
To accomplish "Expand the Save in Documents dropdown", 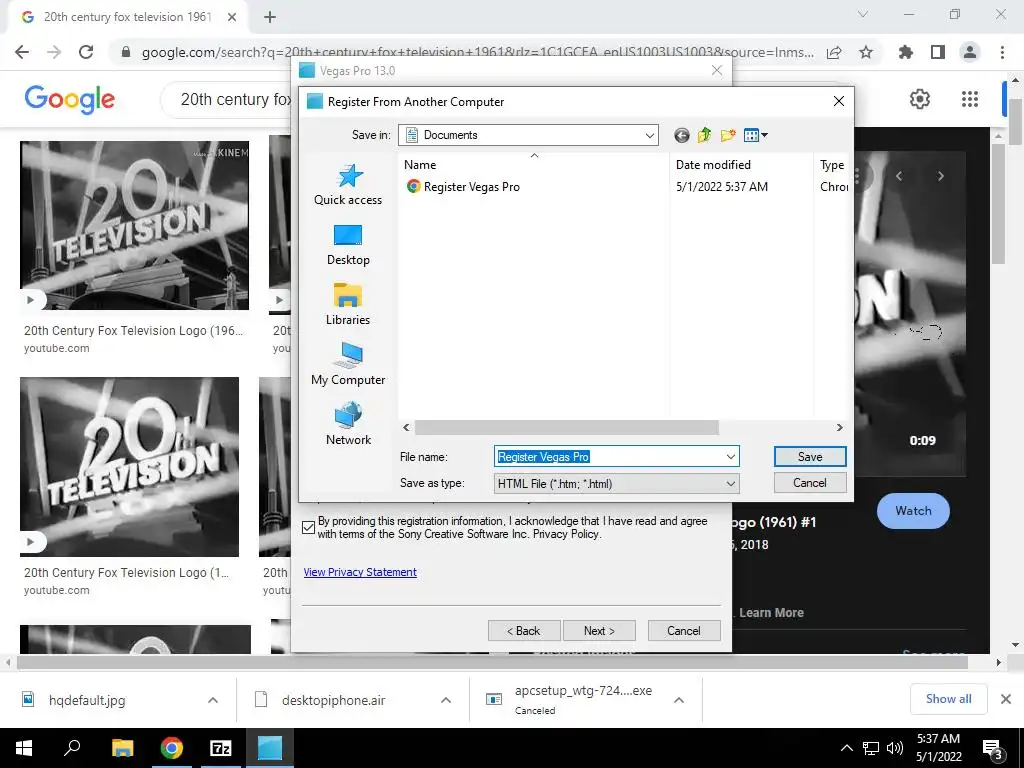I will (x=650, y=135).
